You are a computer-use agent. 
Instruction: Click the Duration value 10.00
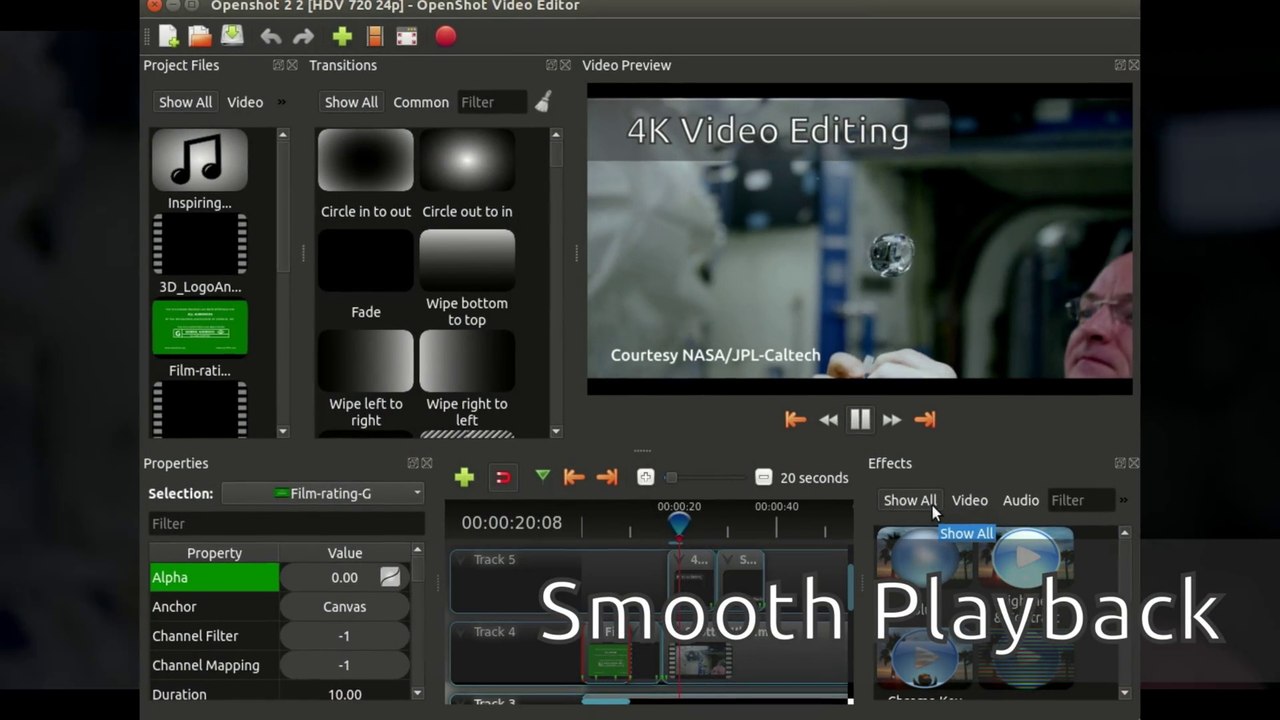tap(344, 694)
